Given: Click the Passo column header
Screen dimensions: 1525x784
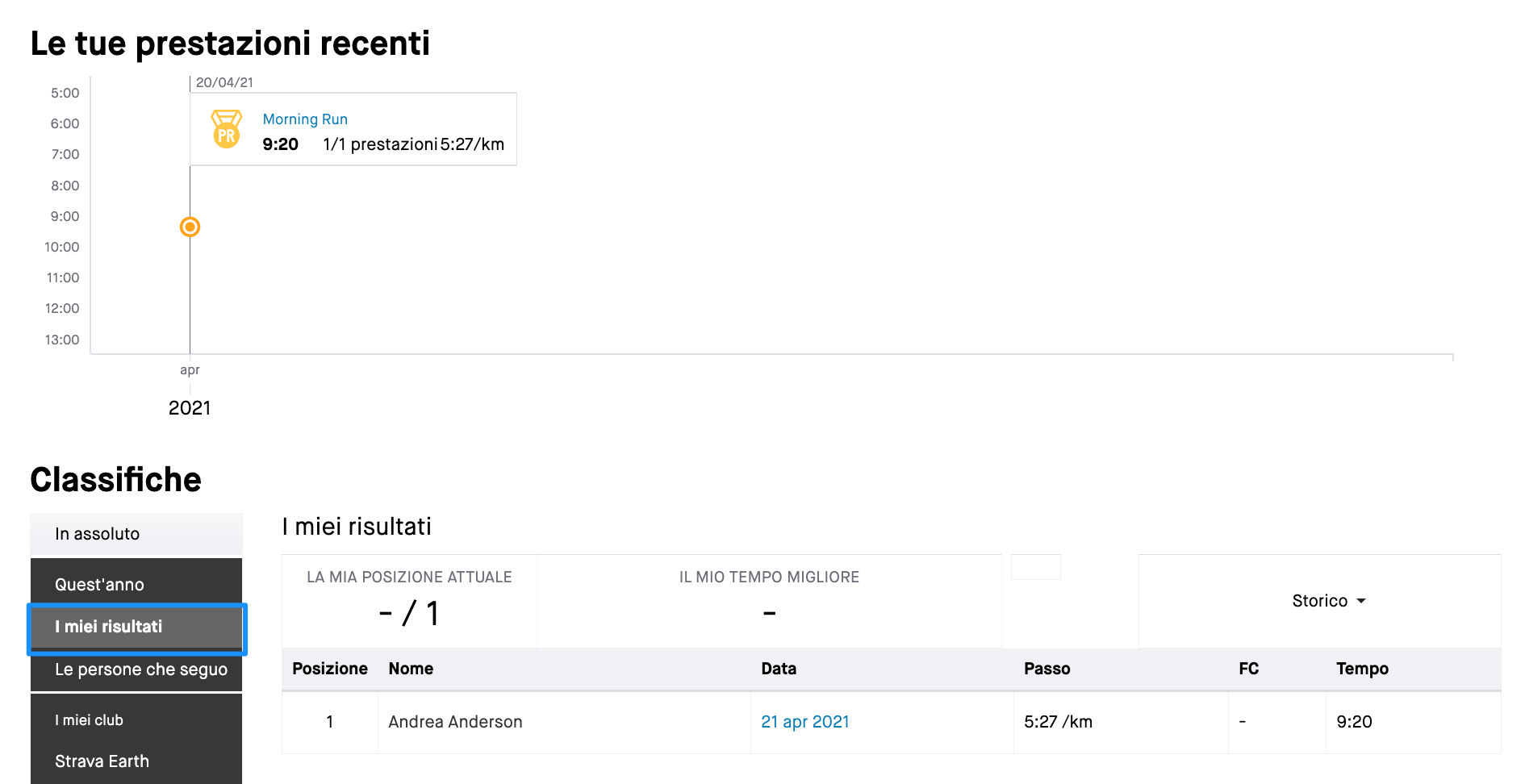Looking at the screenshot, I should click(x=1047, y=669).
